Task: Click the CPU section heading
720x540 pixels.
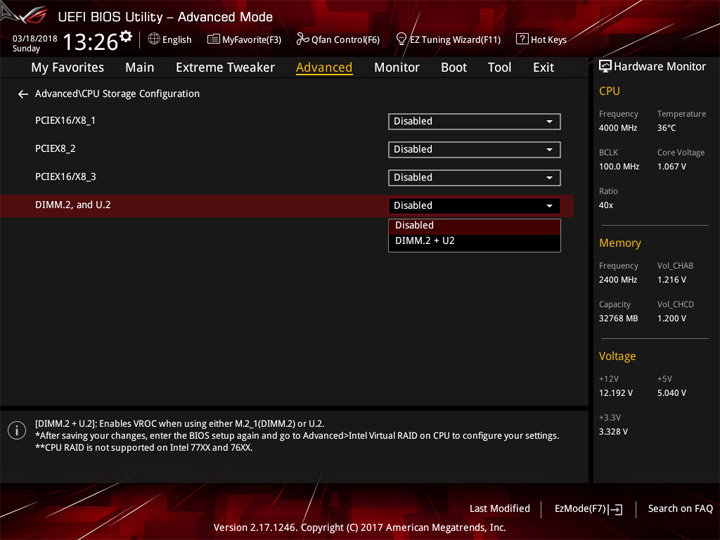Action: (x=609, y=91)
